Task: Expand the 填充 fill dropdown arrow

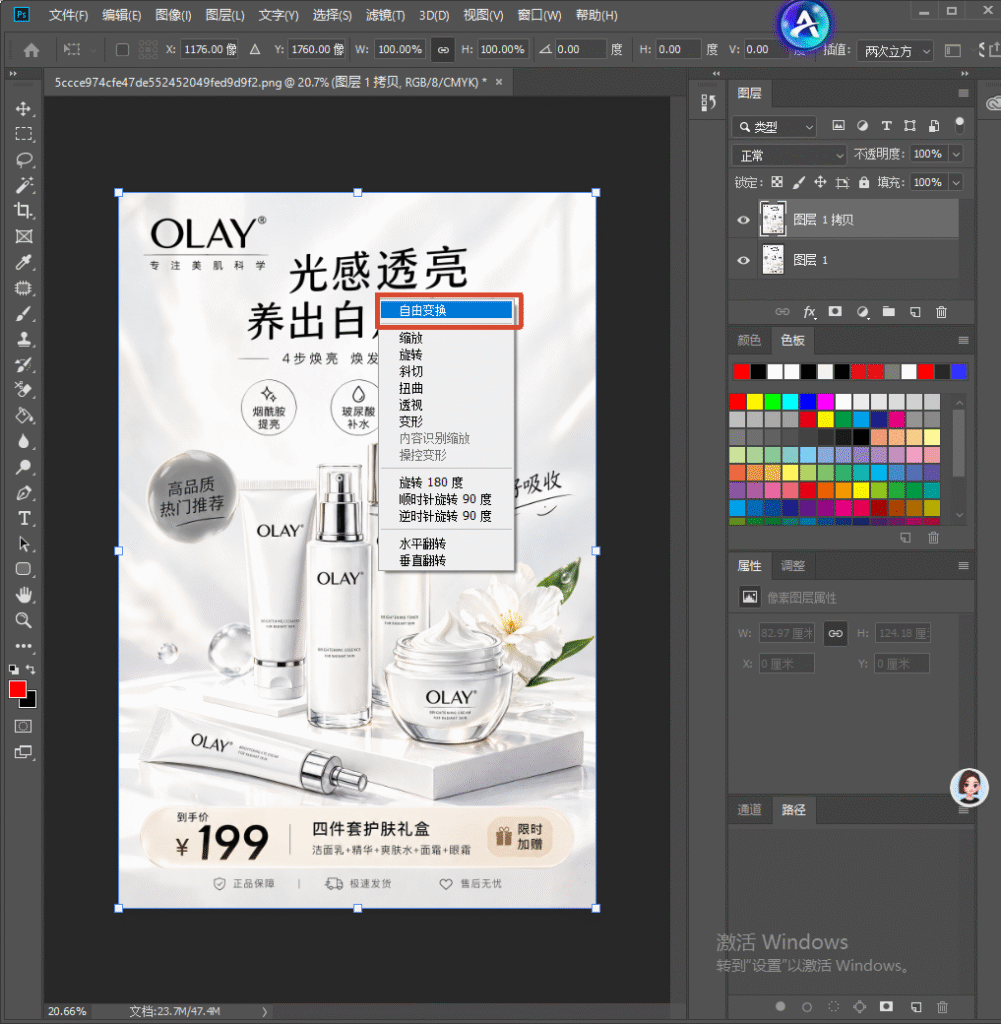Action: [957, 182]
